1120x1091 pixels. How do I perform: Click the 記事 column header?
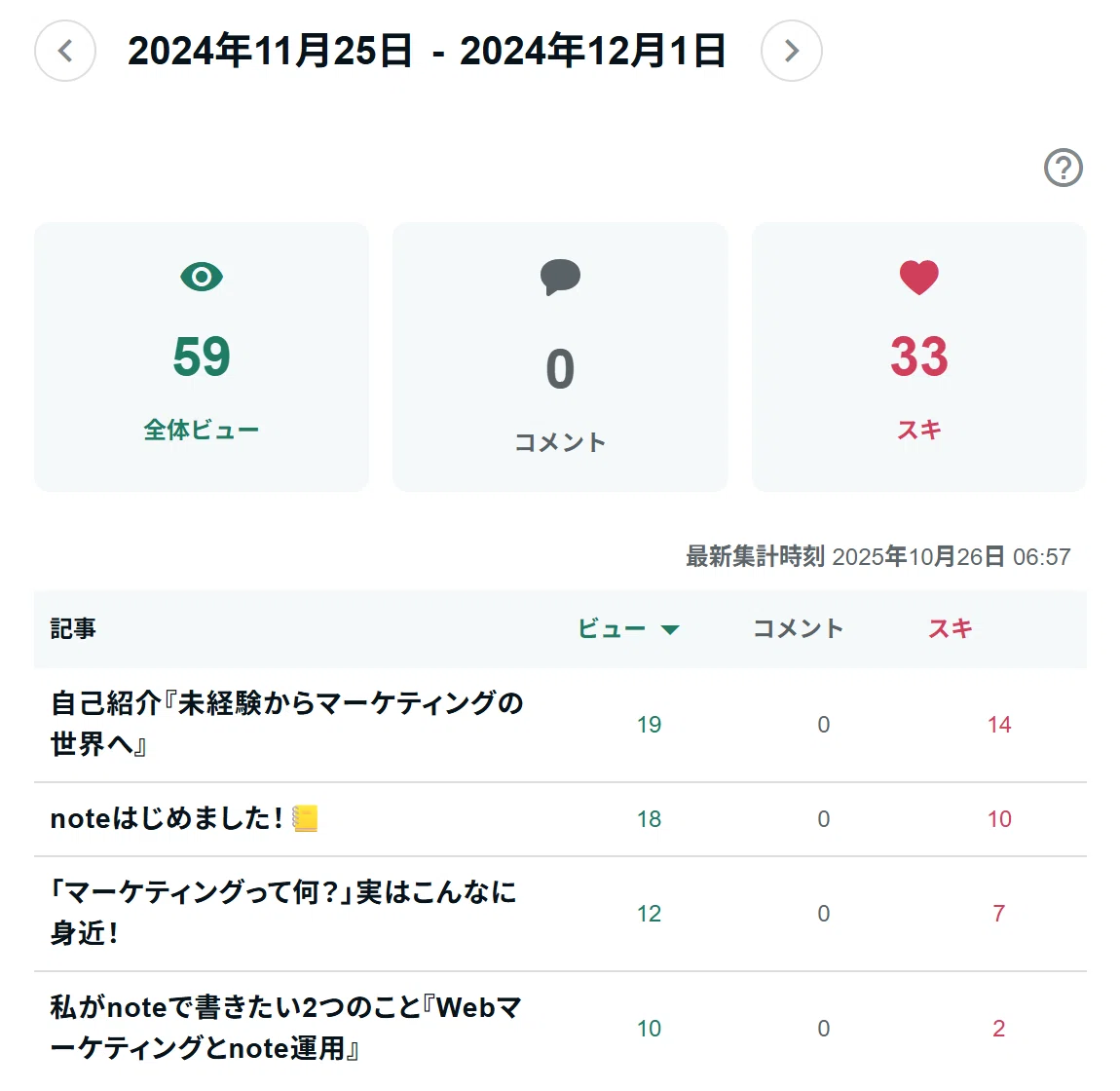click(x=73, y=628)
